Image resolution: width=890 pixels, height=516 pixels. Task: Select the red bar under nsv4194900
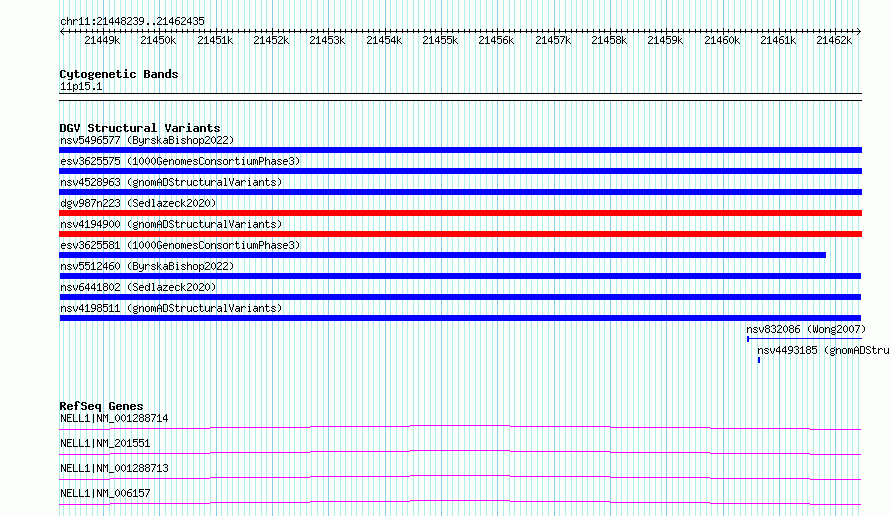460,234
